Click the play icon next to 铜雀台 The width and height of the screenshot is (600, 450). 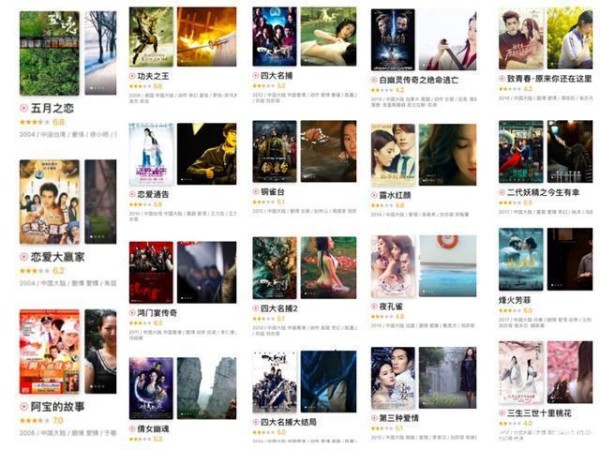click(256, 192)
